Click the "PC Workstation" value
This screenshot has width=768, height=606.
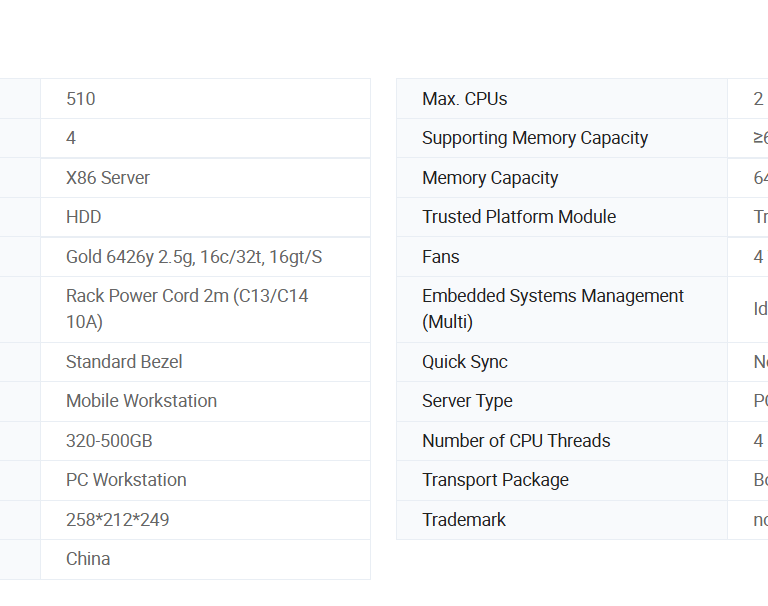(x=126, y=480)
